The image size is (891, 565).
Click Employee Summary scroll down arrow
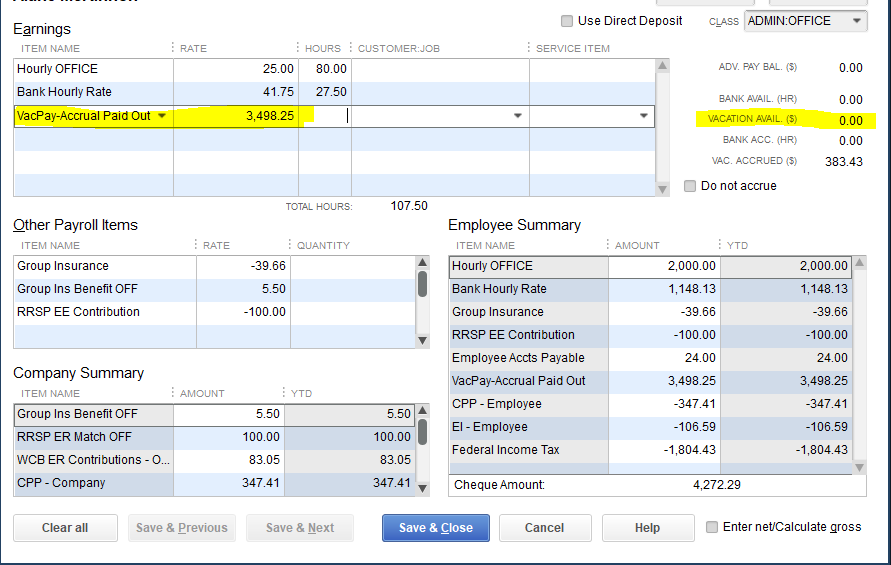859,467
